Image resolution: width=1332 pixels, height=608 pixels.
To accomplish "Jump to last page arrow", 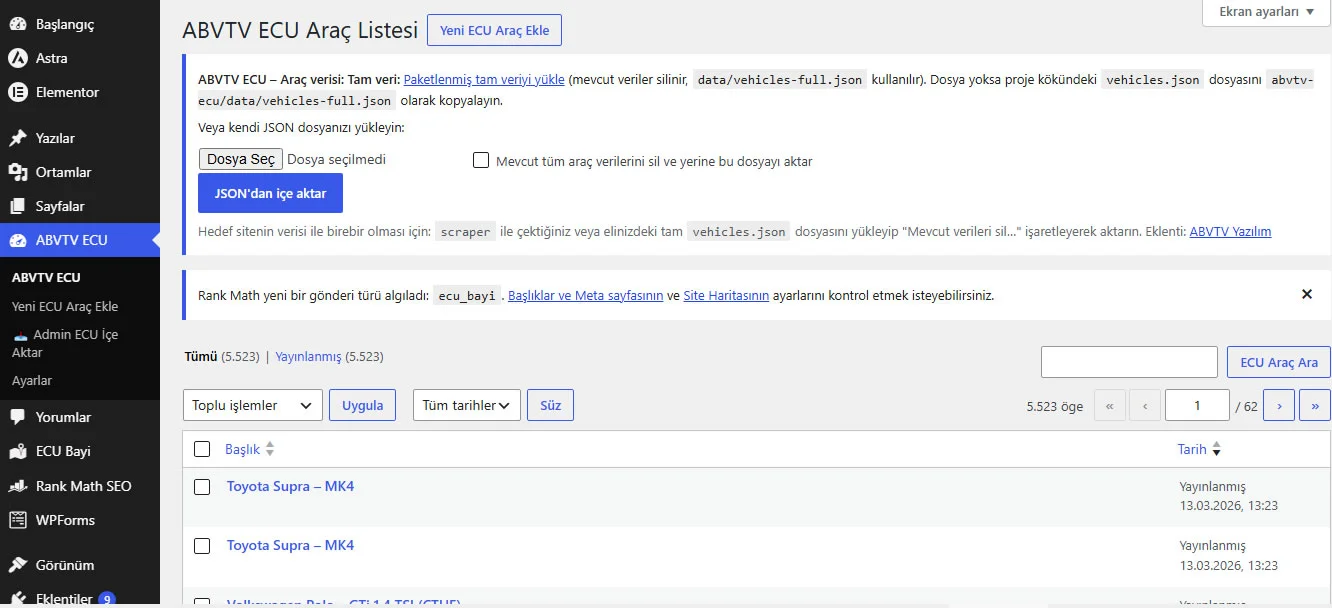I will point(1314,405).
